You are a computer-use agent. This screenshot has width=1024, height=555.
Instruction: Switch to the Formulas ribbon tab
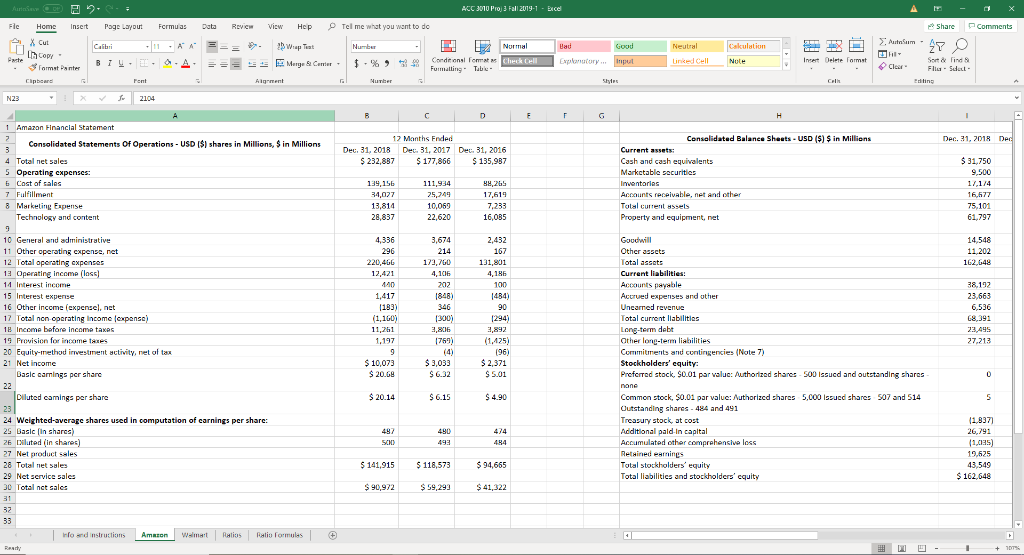(172, 27)
